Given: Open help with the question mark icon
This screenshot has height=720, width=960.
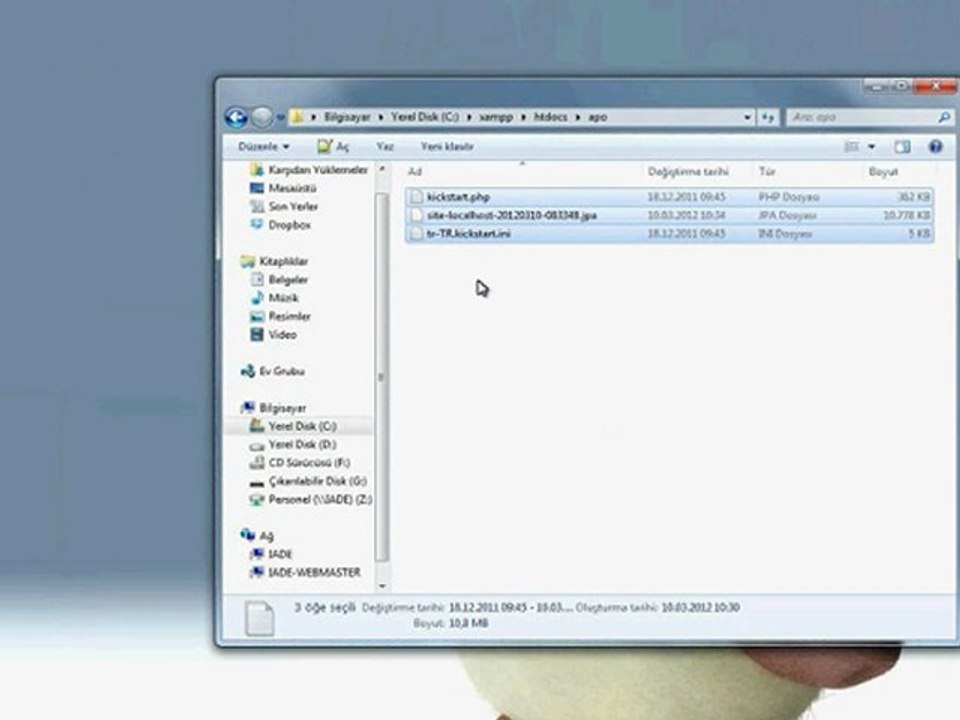Looking at the screenshot, I should [936, 146].
